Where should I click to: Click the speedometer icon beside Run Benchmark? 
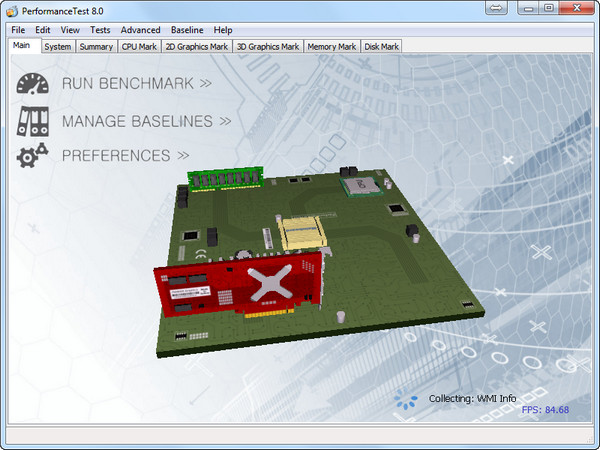tap(33, 84)
